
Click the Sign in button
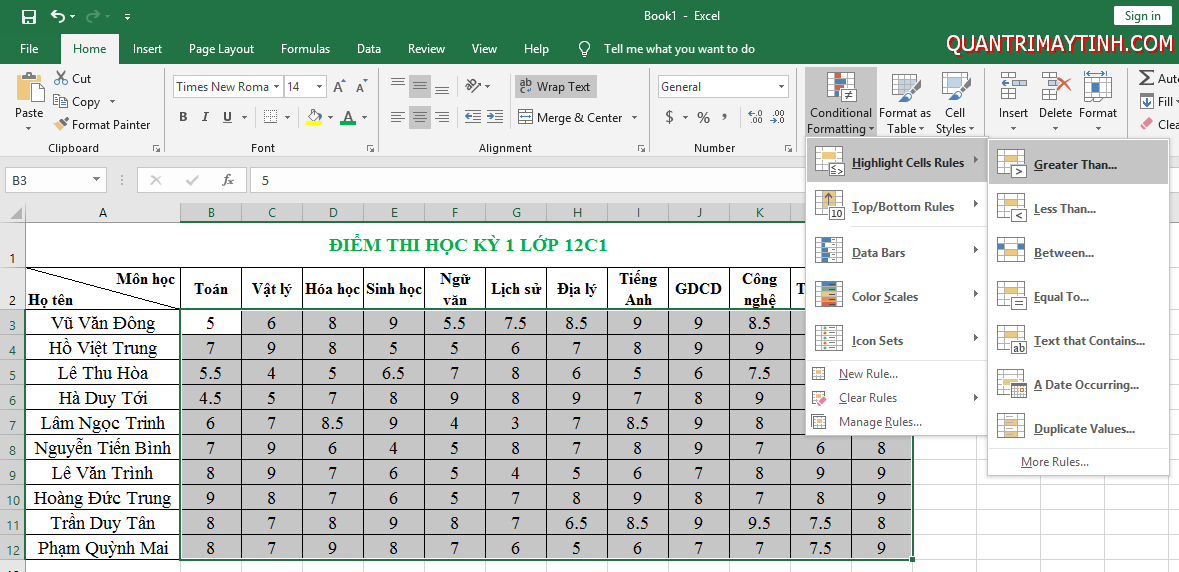1142,15
